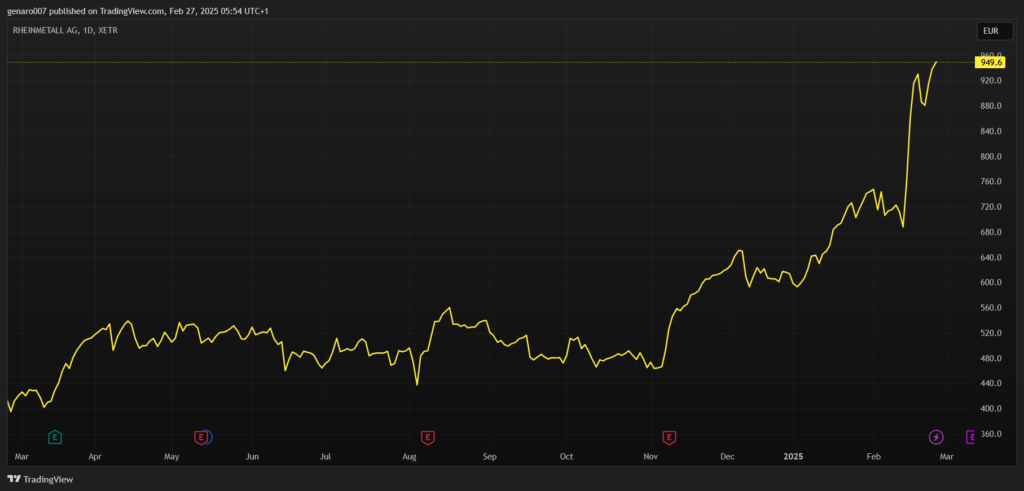1024x491 pixels.
Task: Click the 640.0 price axis label
Action: pos(990,257)
